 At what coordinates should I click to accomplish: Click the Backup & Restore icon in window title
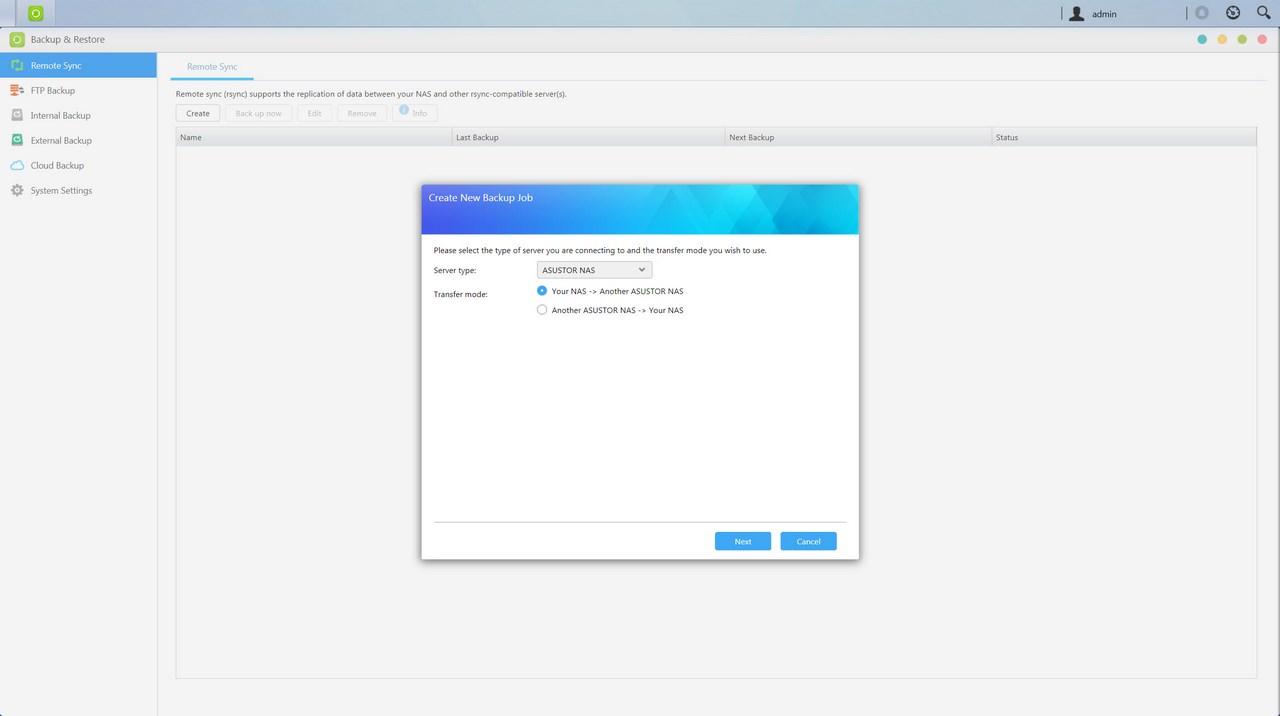17,40
